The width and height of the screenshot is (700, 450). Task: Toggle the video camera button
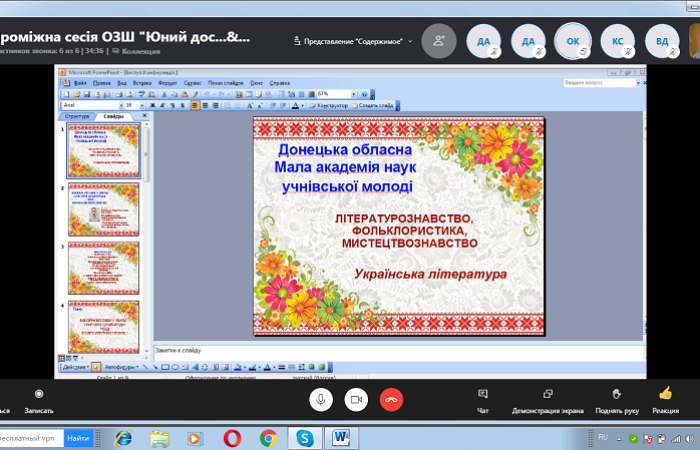[355, 398]
